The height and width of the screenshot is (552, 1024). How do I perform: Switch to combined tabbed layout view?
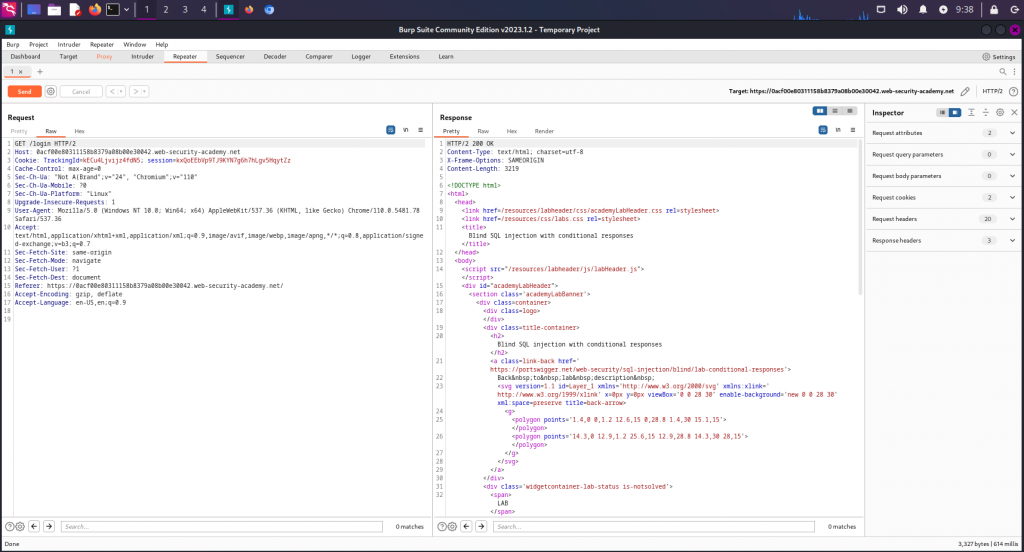[x=850, y=111]
